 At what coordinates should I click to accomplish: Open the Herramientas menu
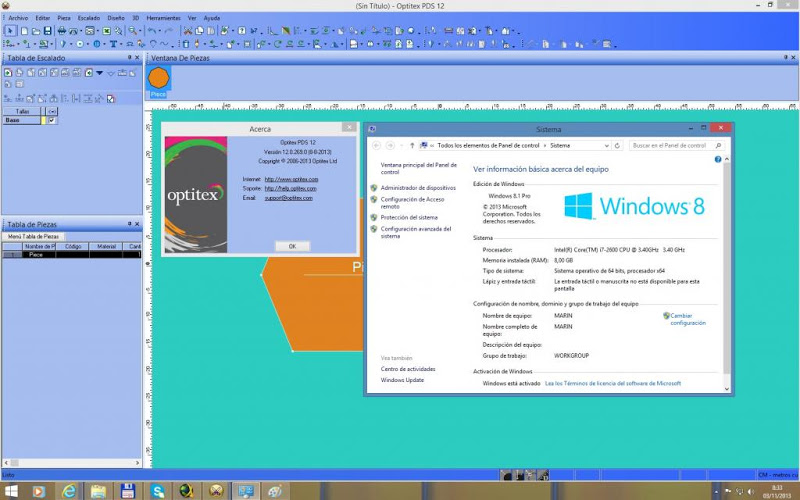point(163,18)
